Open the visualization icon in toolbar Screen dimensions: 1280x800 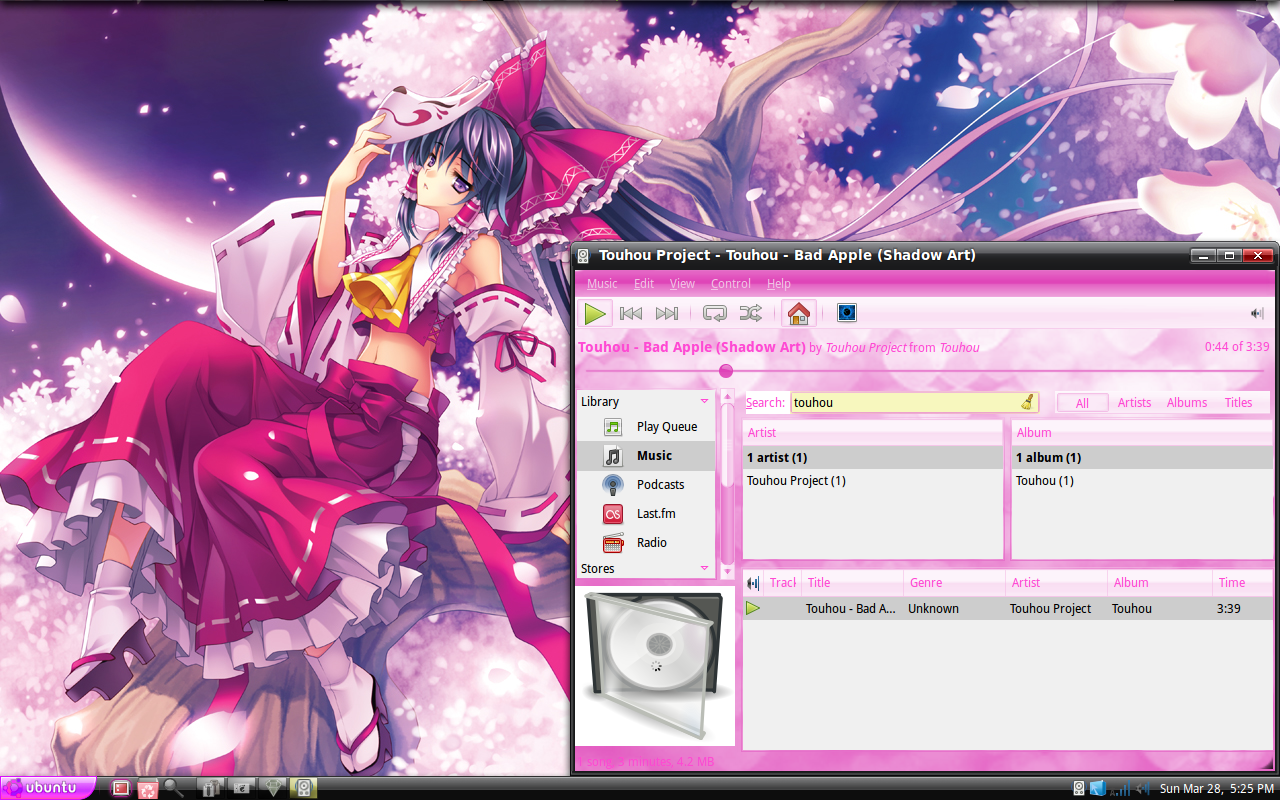pos(847,313)
